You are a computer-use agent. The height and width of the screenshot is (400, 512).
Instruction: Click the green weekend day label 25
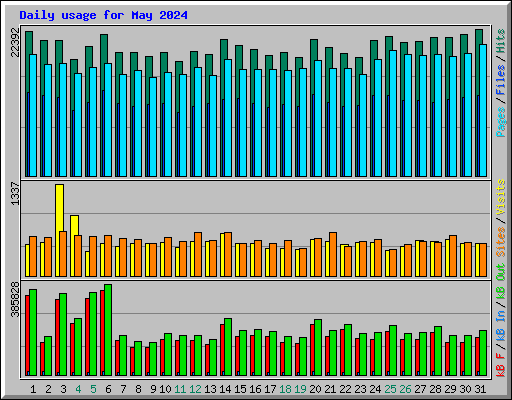[x=390, y=389]
